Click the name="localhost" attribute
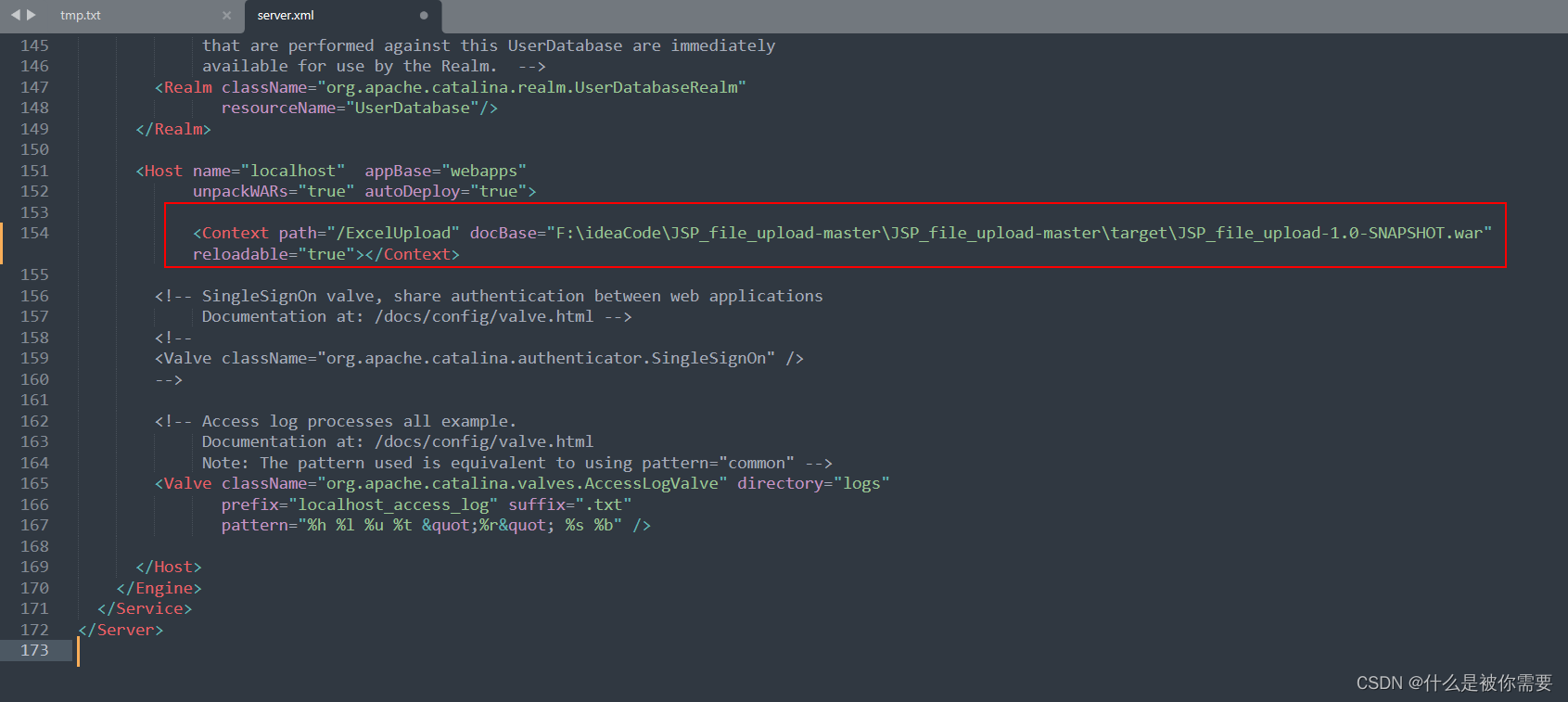Screen dimensions: 1568x702 (x=269, y=171)
